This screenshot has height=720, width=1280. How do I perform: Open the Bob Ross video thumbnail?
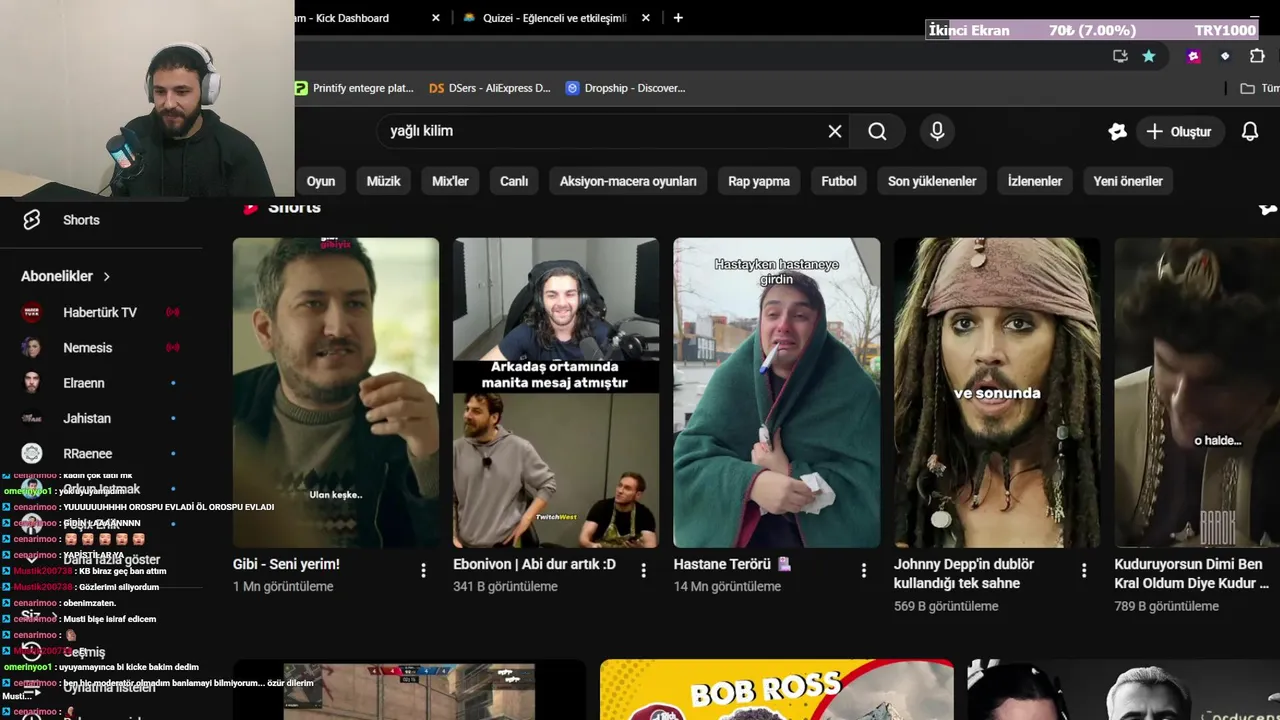(x=777, y=690)
